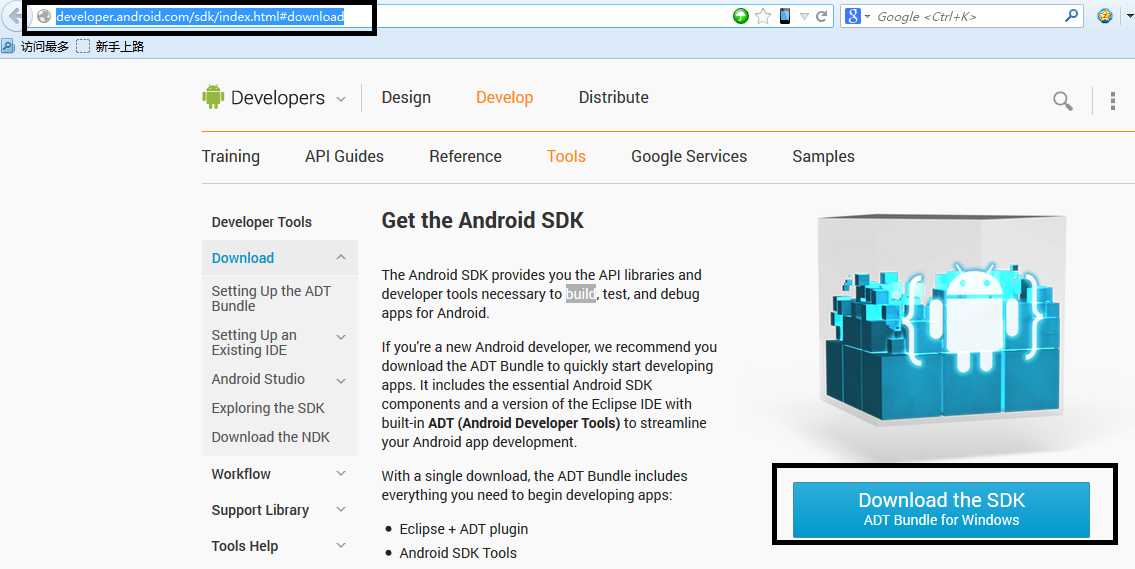The height and width of the screenshot is (569, 1135).
Task: Go to the Distribute section
Action: coord(614,98)
